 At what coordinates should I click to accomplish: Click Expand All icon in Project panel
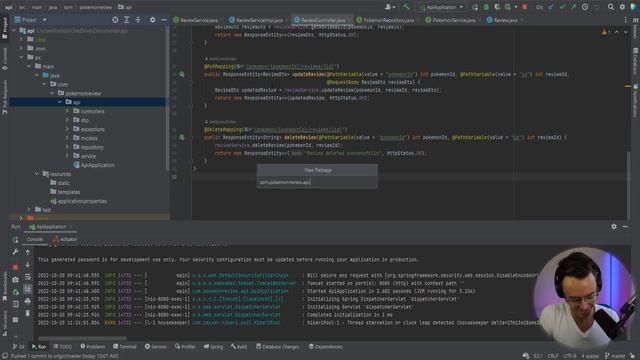127,20
